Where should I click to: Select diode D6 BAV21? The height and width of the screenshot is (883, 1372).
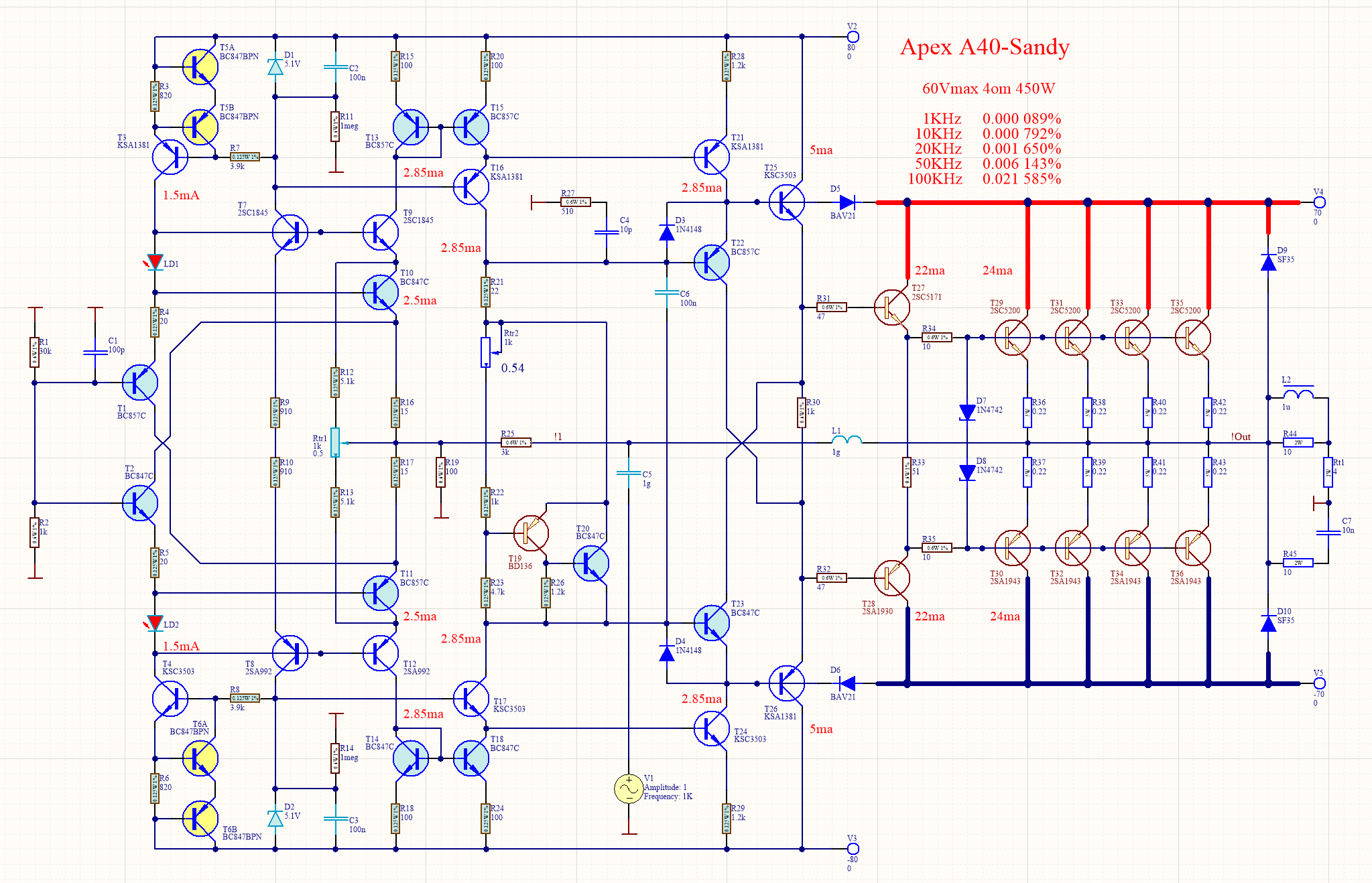click(x=847, y=683)
